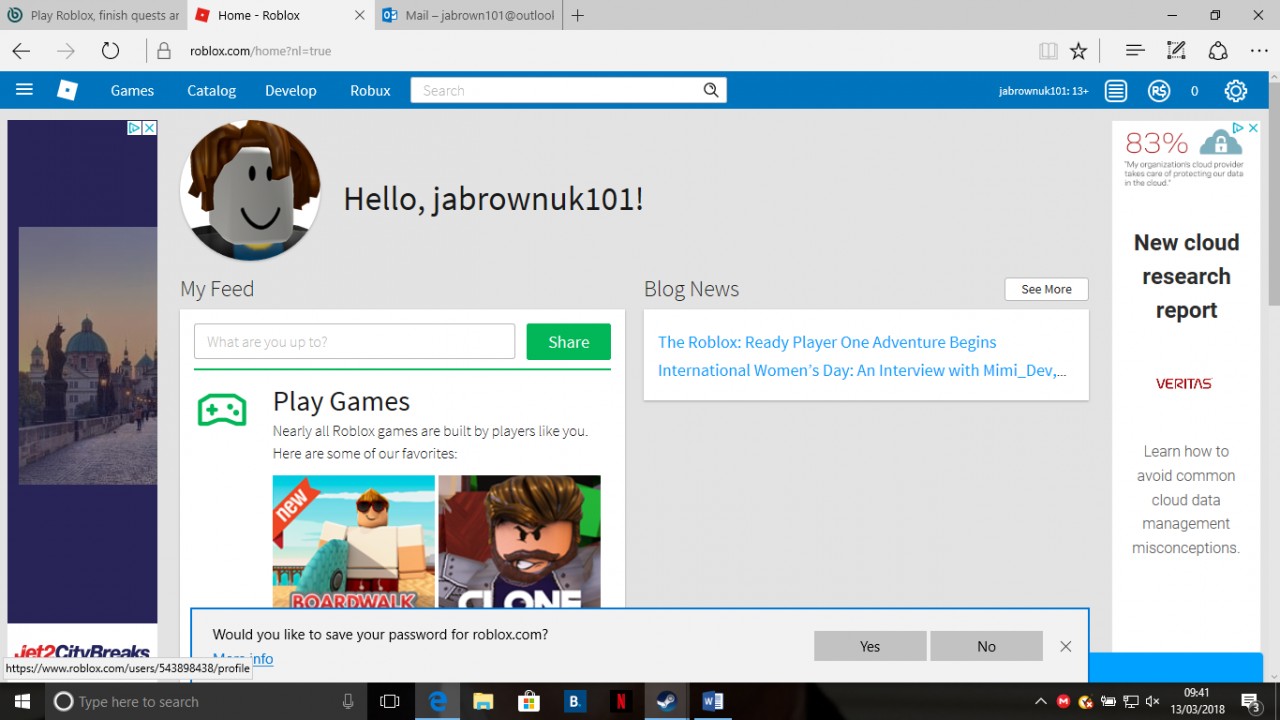Viewport: 1280px width, 720px height.
Task: Open the Develop menu item
Action: [291, 90]
